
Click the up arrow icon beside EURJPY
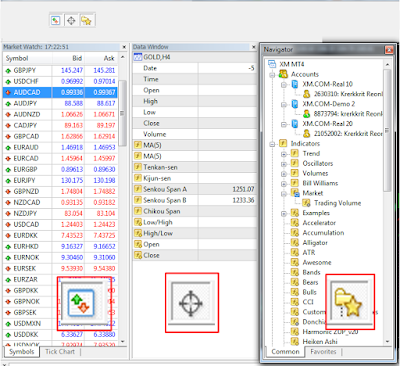tap(8, 181)
